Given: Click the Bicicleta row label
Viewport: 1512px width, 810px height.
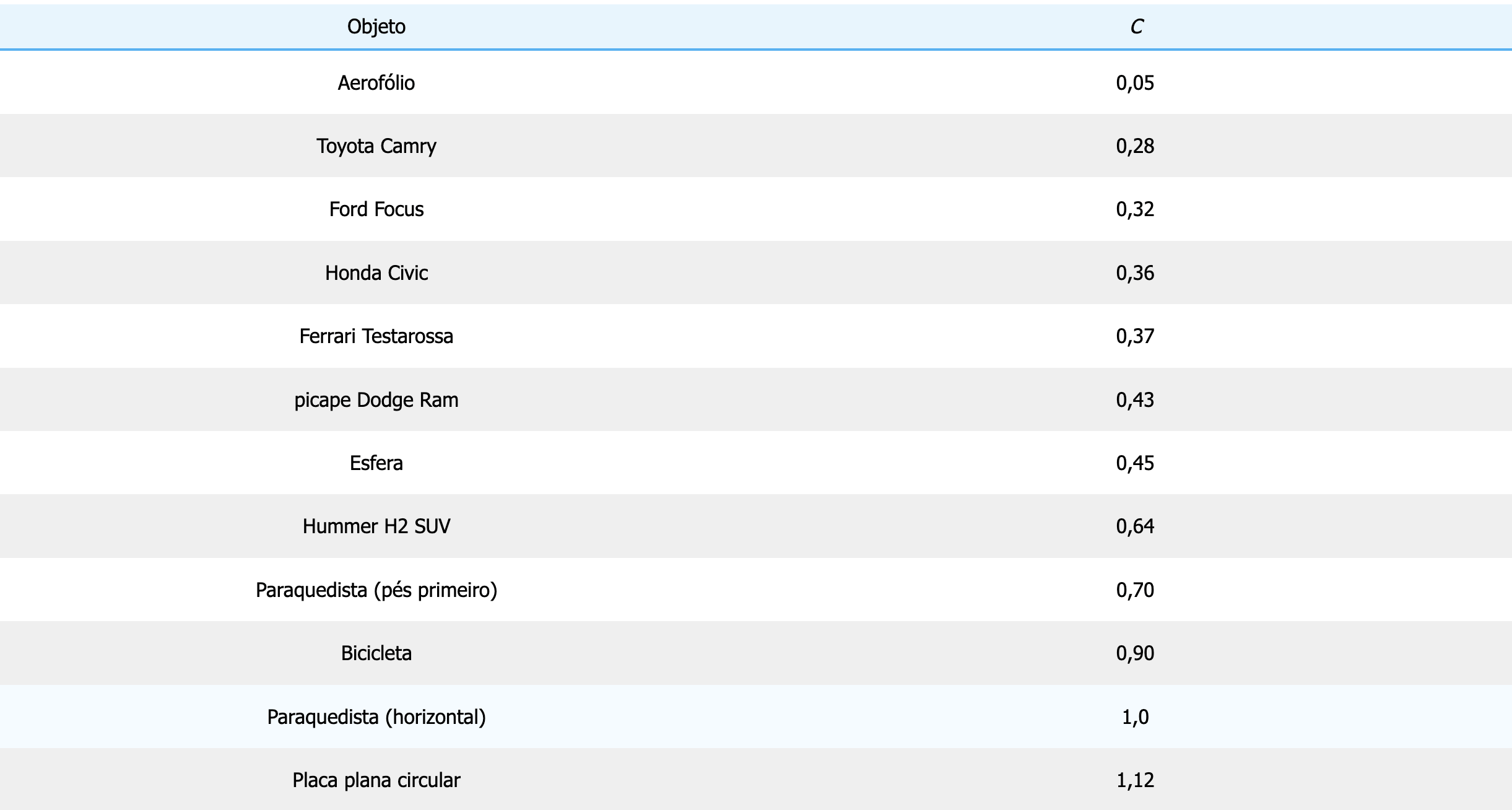Looking at the screenshot, I should coord(376,653).
